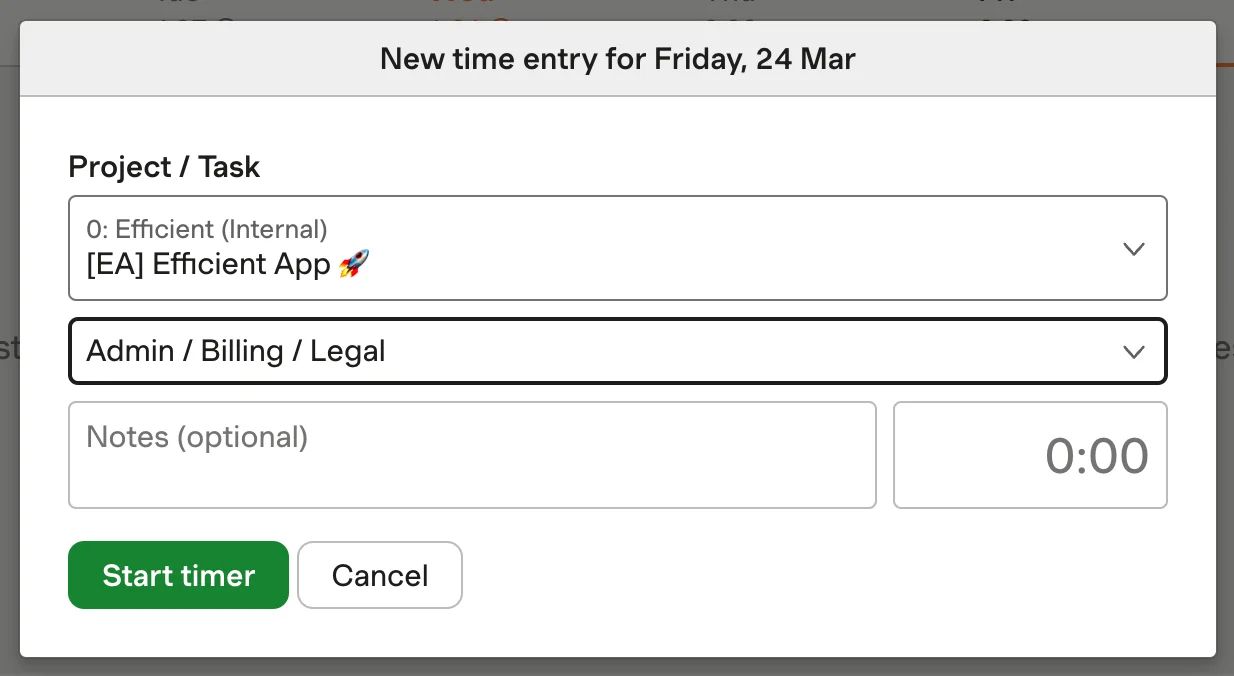
Task: Click the '[EA] Efficient App' project text
Action: 208,265
